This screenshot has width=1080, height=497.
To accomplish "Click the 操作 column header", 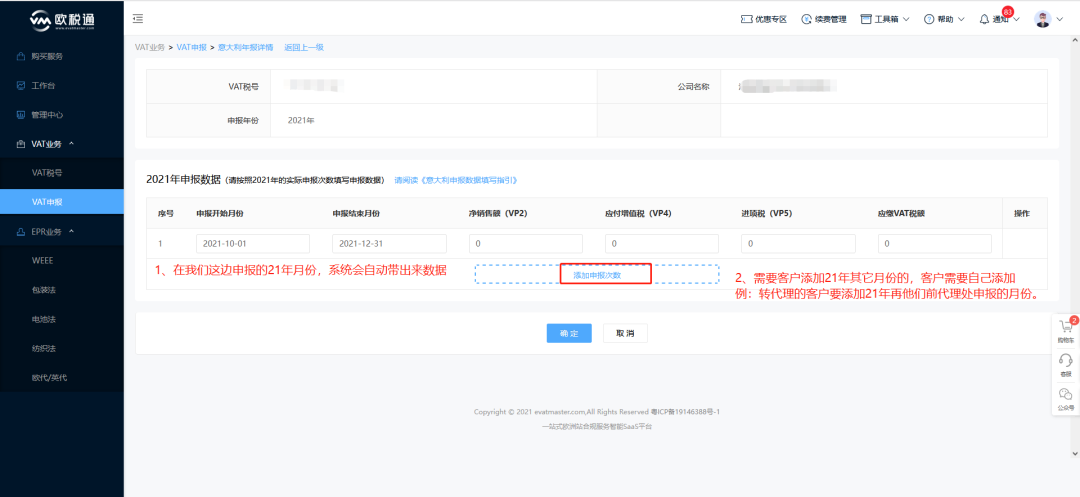I will pyautogui.click(x=1021, y=213).
